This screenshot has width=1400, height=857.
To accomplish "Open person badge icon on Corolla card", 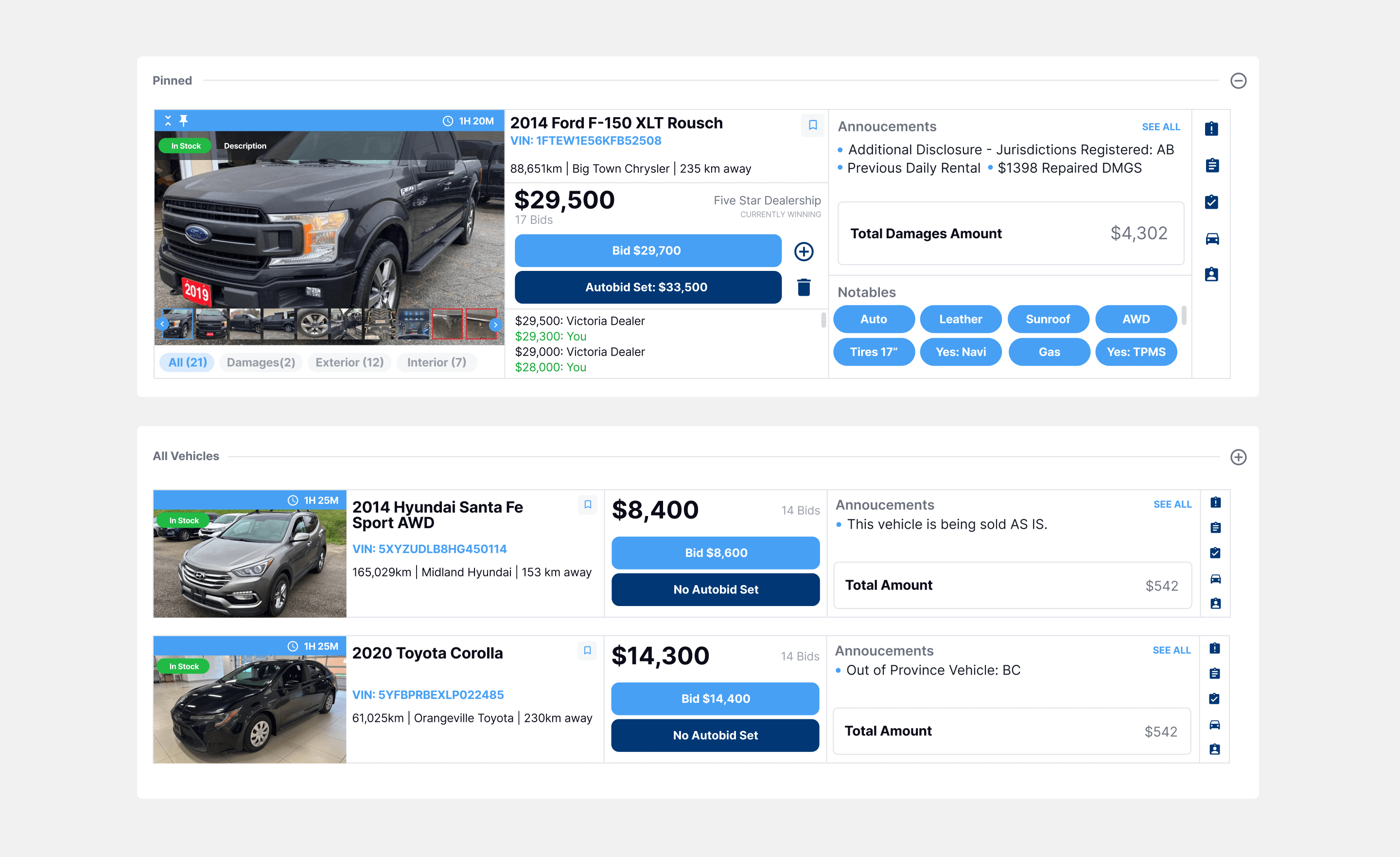I will 1214,750.
